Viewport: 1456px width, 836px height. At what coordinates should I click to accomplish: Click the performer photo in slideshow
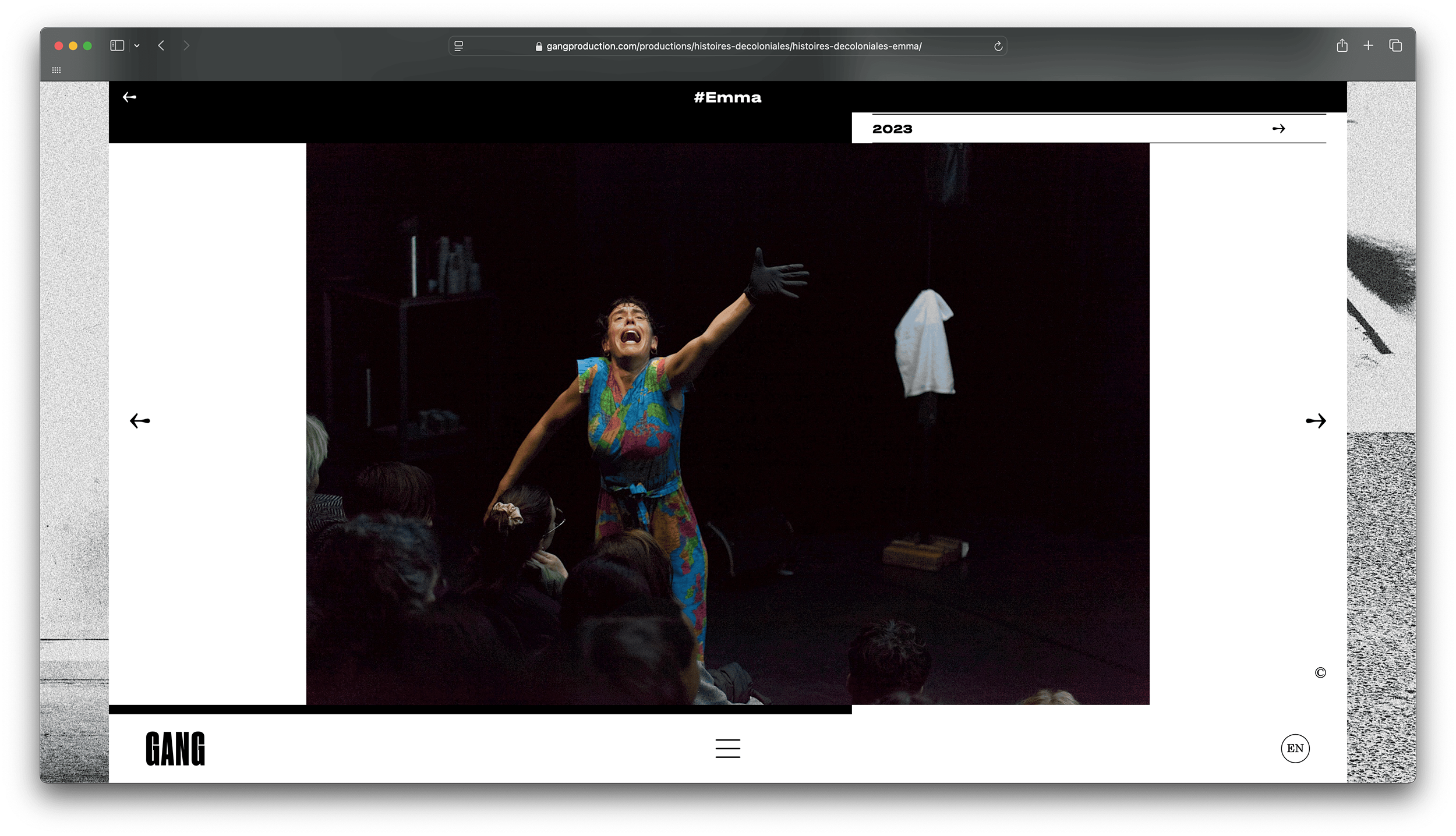tap(727, 423)
